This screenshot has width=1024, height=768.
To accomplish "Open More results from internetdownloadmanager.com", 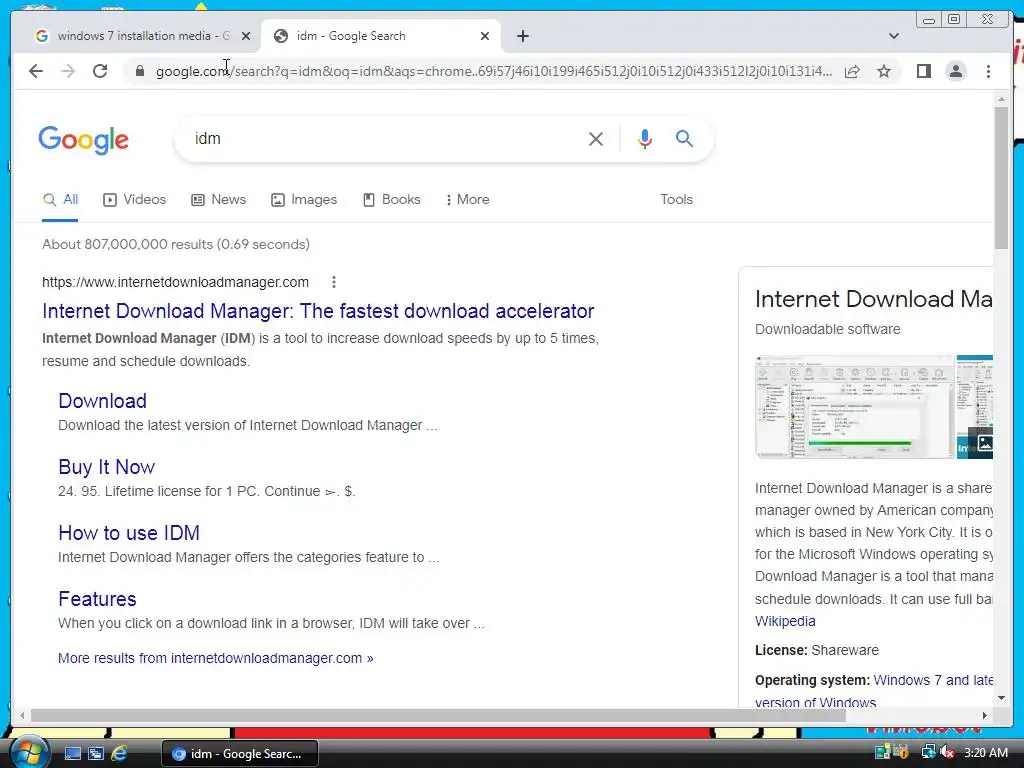I will click(x=216, y=658).
